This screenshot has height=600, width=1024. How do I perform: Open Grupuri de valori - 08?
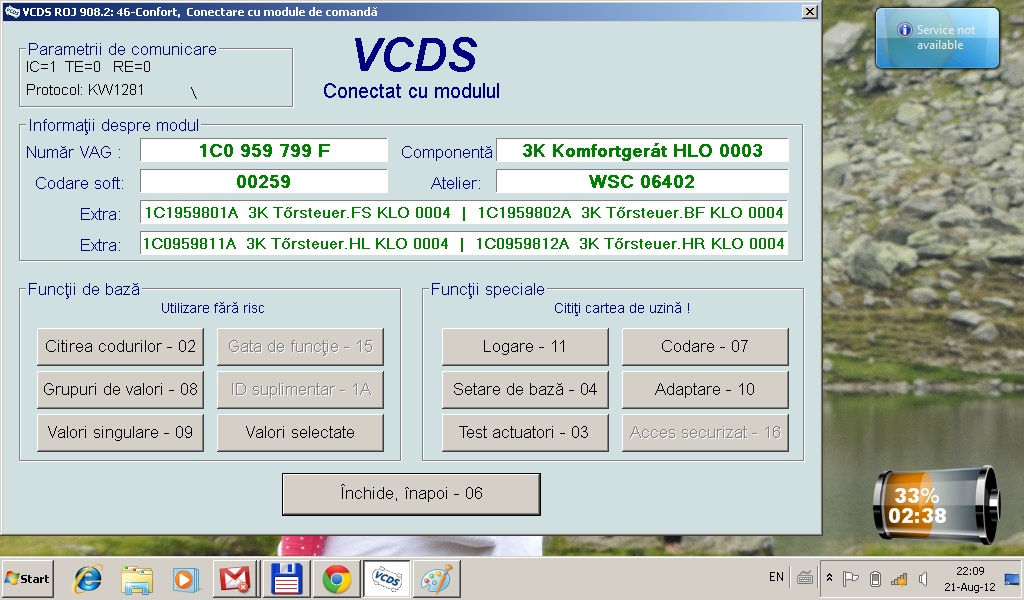click(120, 390)
